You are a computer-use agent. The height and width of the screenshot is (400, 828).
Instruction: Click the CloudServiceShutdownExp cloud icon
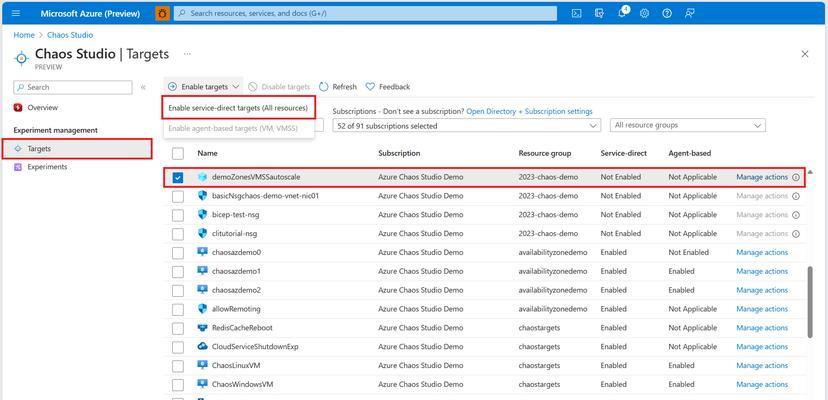(202, 347)
